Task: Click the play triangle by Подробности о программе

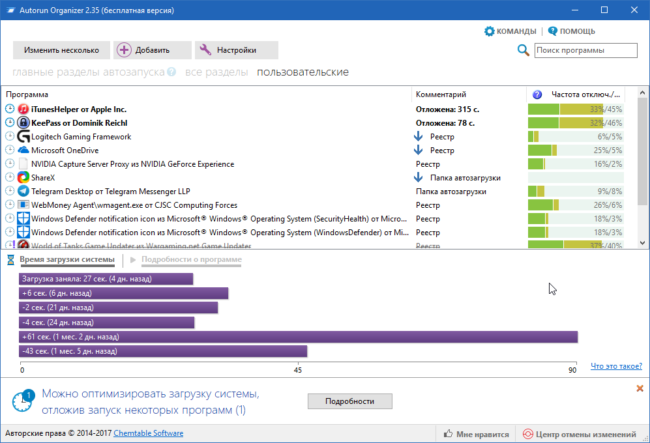Action: point(133,260)
